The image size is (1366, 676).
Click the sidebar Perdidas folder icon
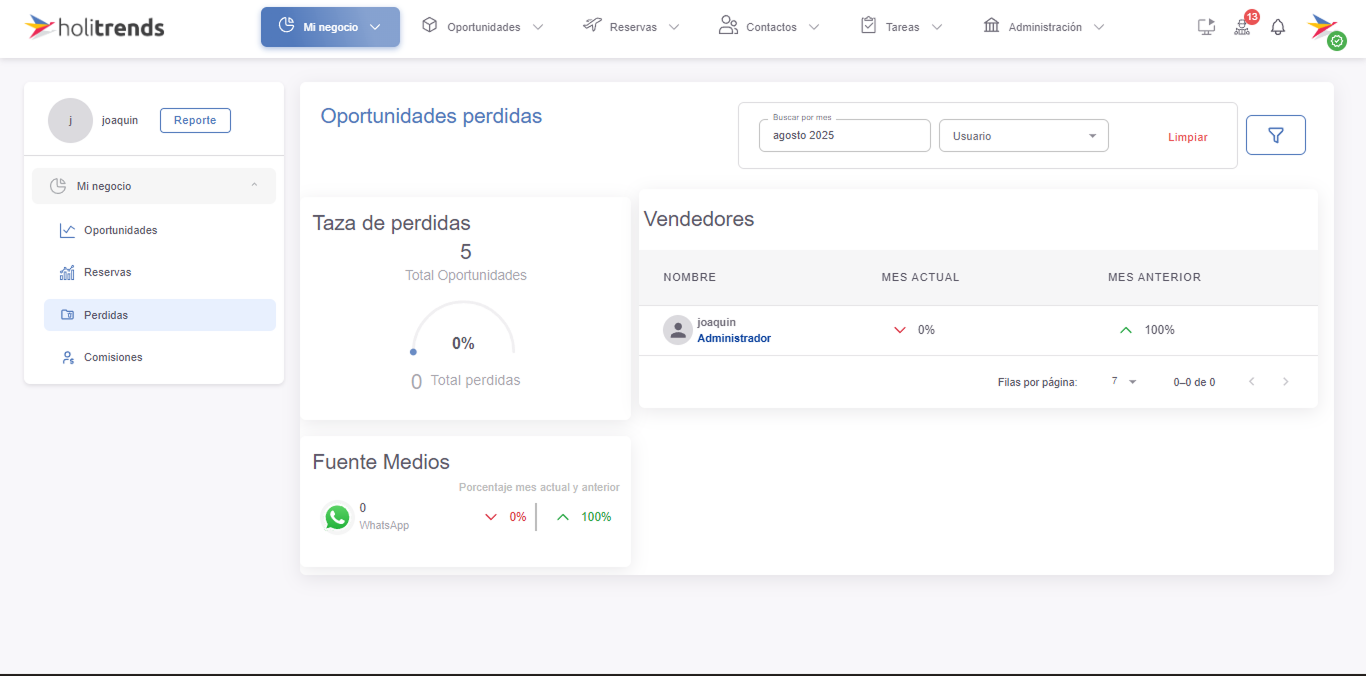67,315
